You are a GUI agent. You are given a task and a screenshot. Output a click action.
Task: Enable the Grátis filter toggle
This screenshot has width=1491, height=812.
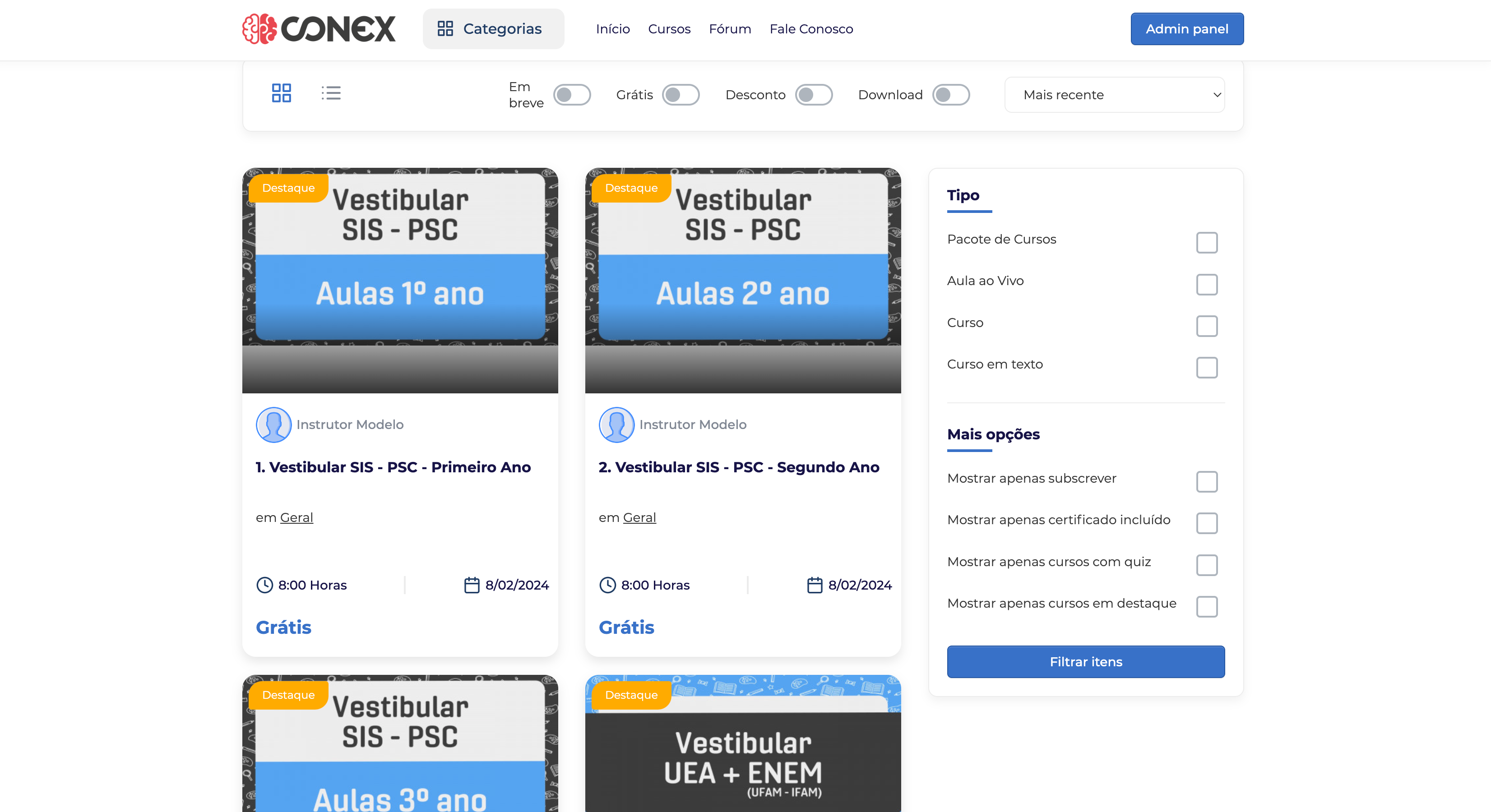tap(681, 94)
